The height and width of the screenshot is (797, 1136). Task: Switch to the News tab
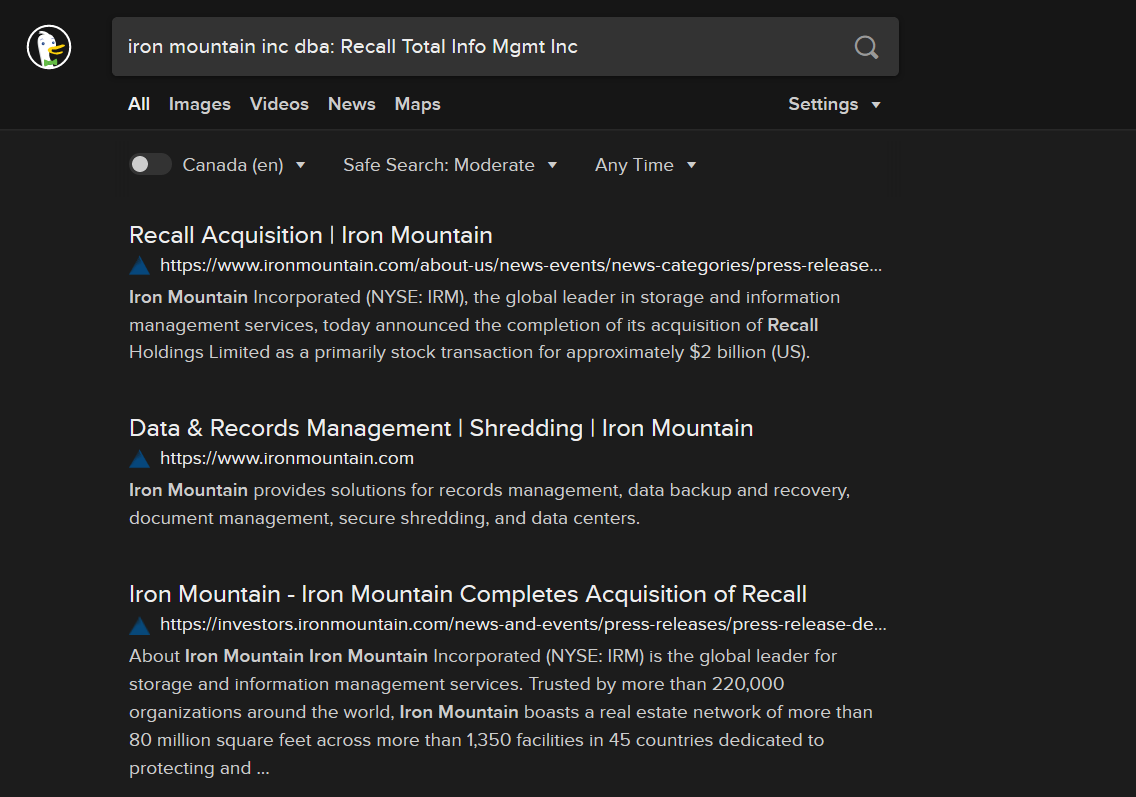tap(351, 104)
